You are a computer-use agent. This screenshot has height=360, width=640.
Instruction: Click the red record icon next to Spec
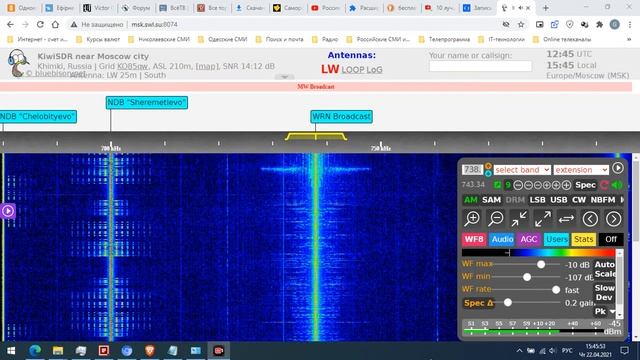click(x=604, y=185)
